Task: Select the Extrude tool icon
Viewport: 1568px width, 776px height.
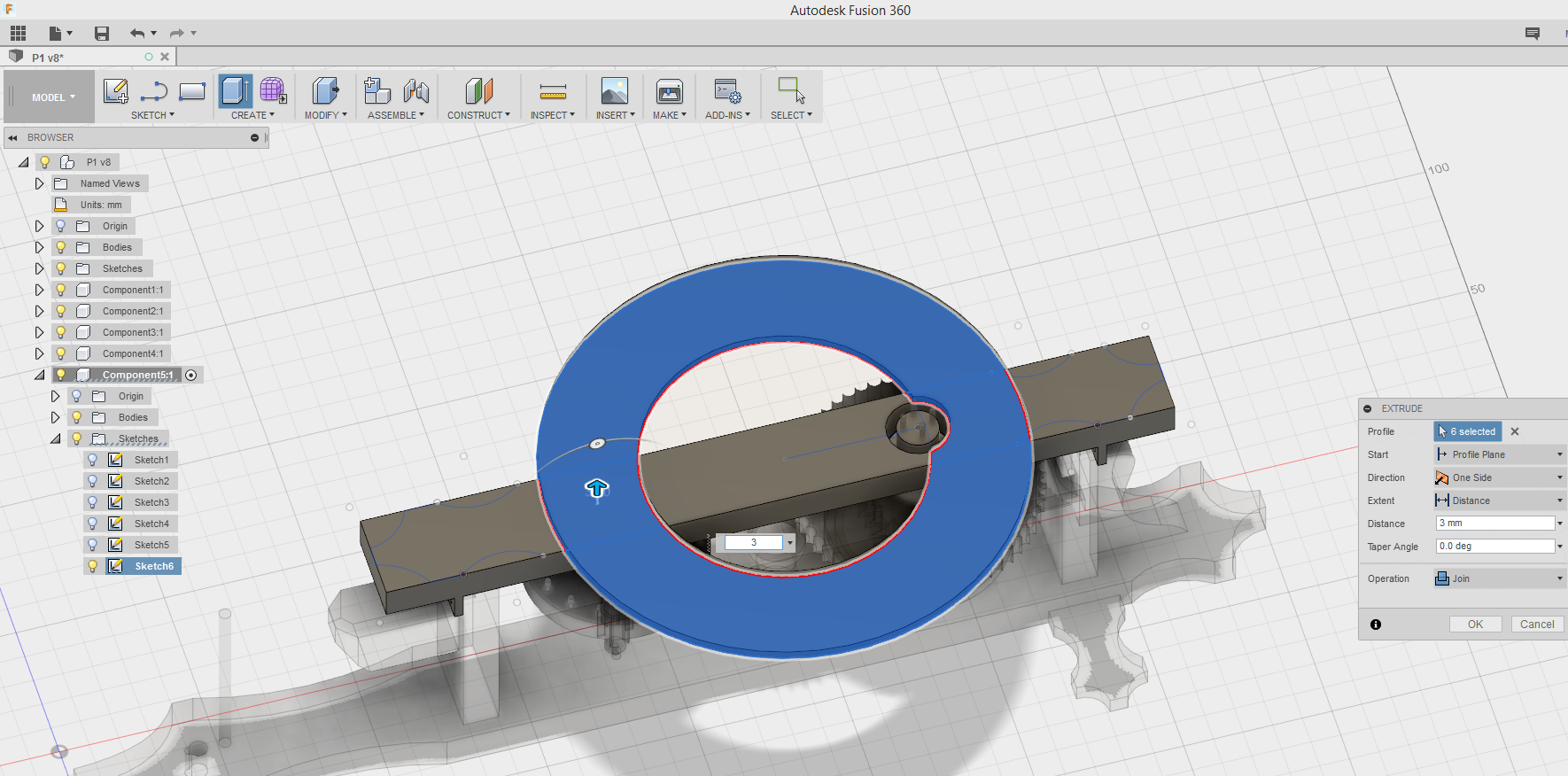Action: point(236,91)
